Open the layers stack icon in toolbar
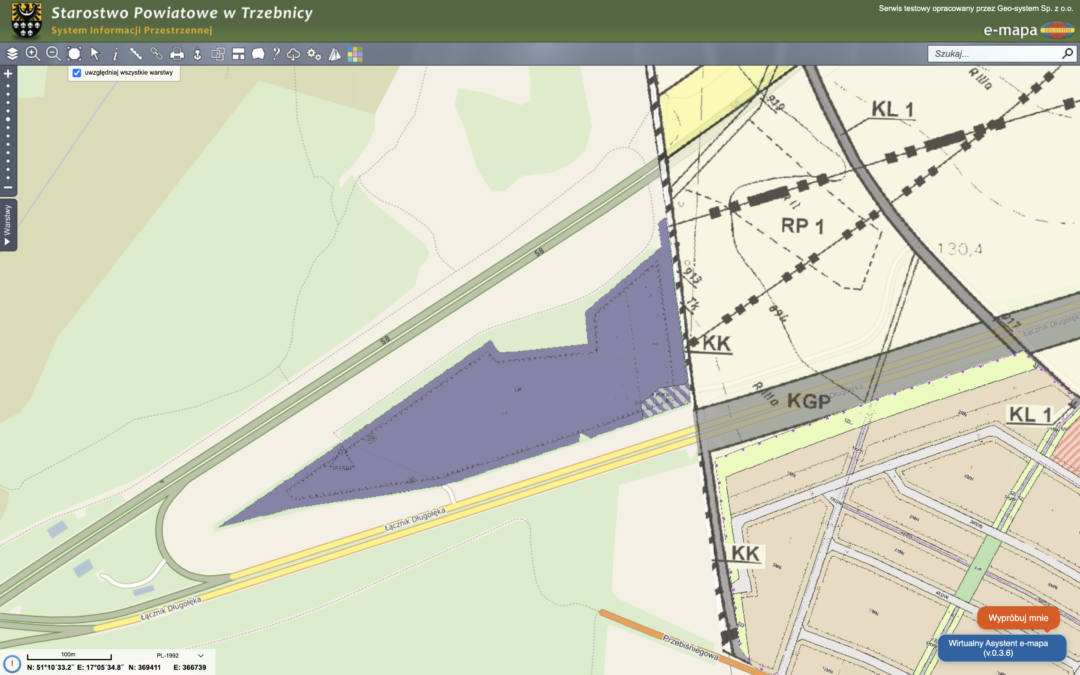Viewport: 1080px width, 675px height. (x=12, y=54)
